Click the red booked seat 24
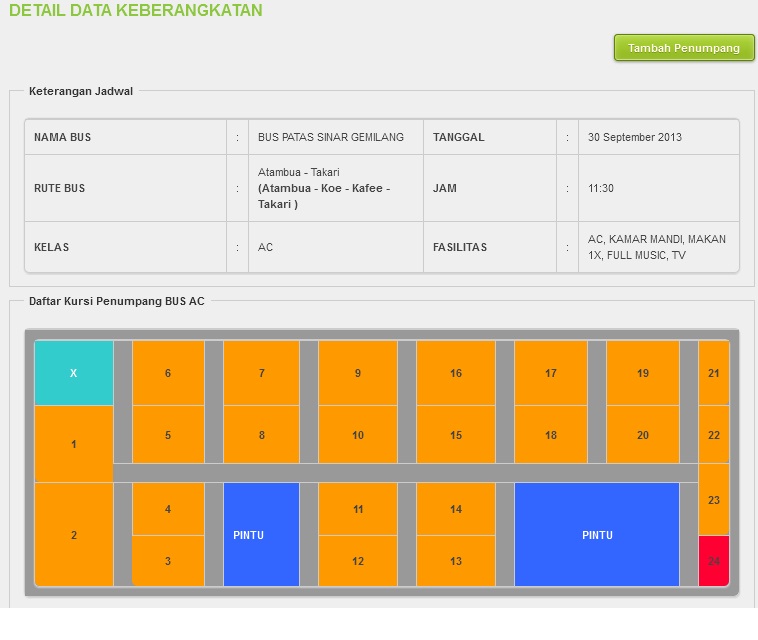 pos(714,561)
